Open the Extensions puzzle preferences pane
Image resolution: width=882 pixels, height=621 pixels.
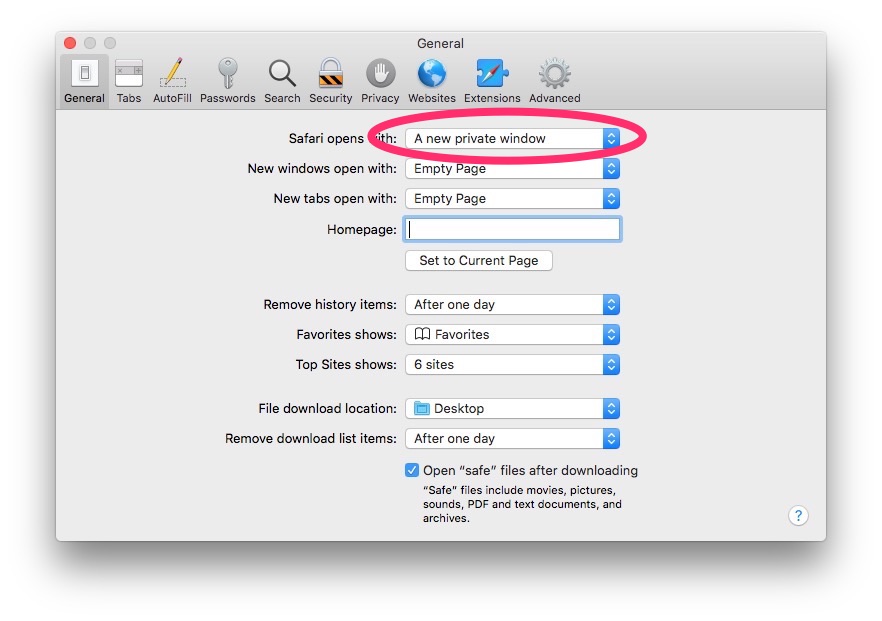[492, 81]
